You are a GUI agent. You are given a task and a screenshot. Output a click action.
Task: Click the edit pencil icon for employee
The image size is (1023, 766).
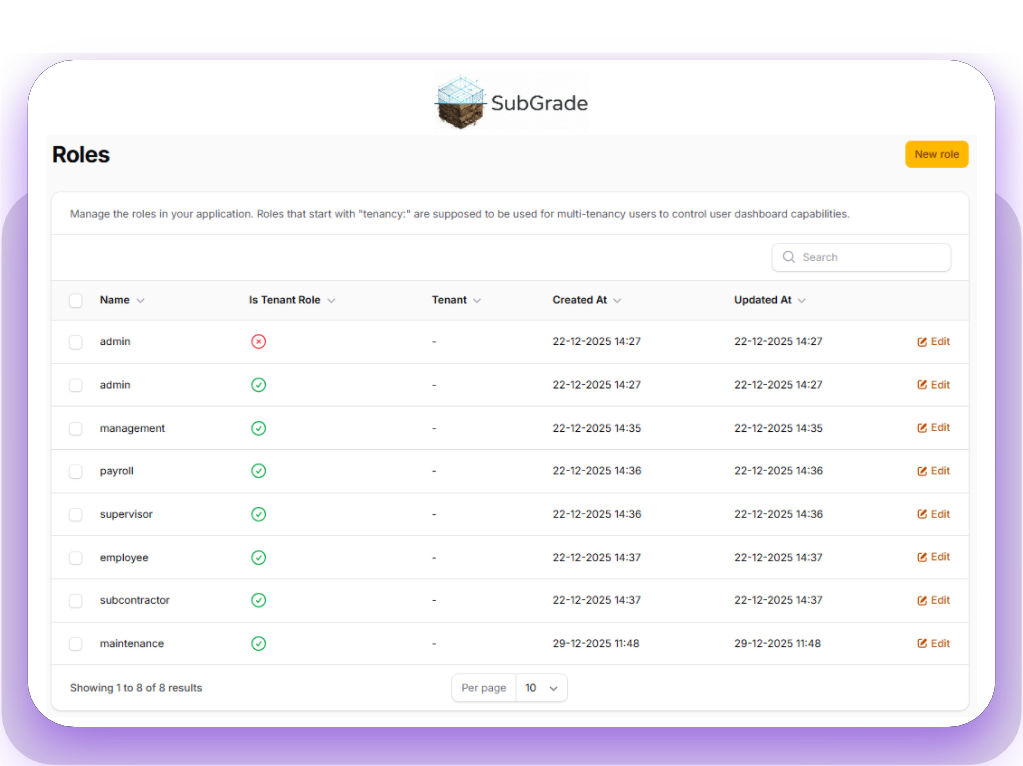click(922, 557)
